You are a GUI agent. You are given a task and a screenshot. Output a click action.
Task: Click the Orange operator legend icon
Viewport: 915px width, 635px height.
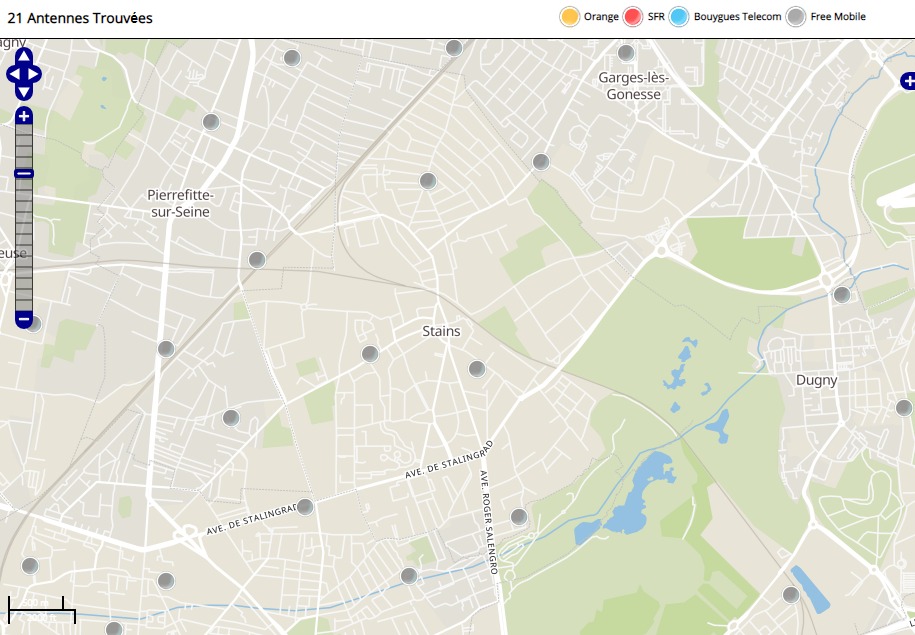click(570, 16)
